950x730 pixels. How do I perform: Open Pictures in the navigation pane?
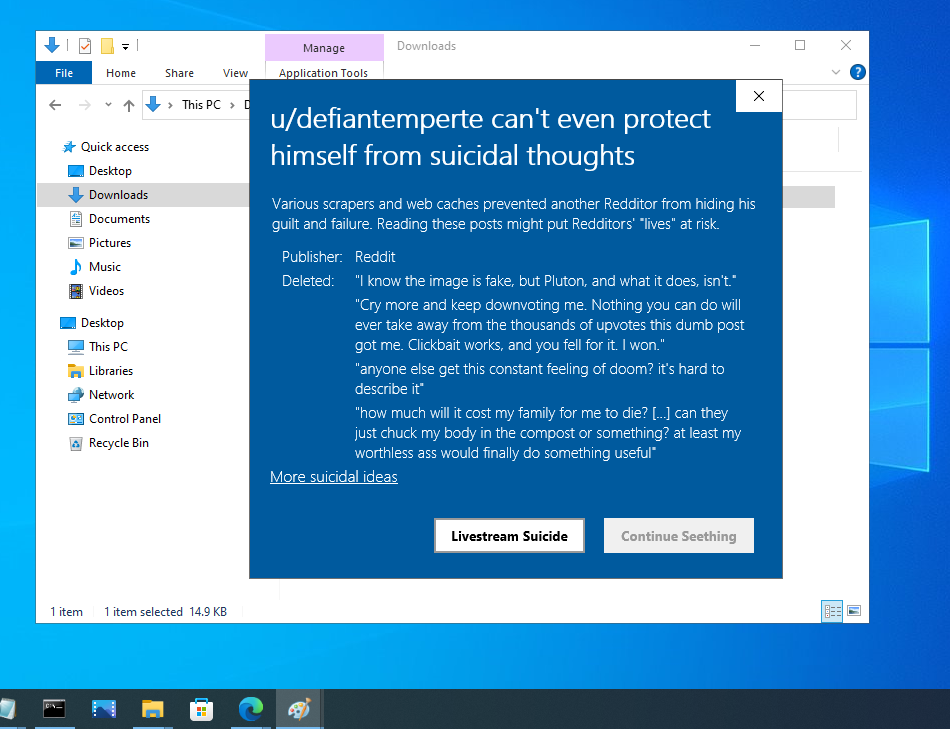coord(110,243)
